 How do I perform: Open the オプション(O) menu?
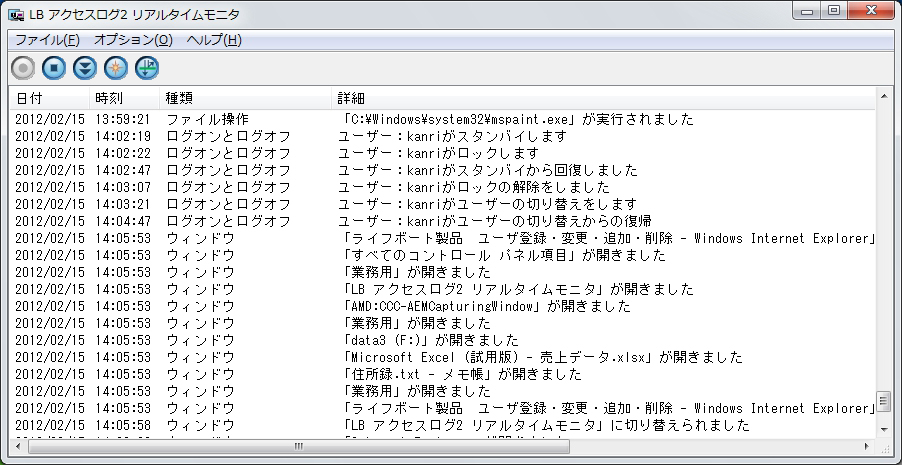click(133, 40)
